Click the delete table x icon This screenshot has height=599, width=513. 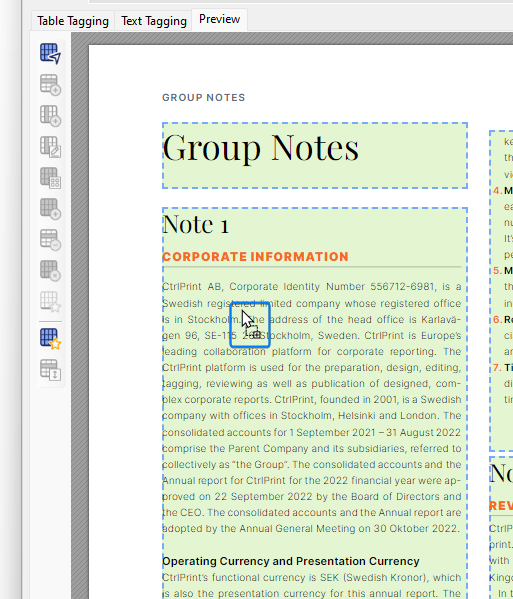[x=50, y=270]
